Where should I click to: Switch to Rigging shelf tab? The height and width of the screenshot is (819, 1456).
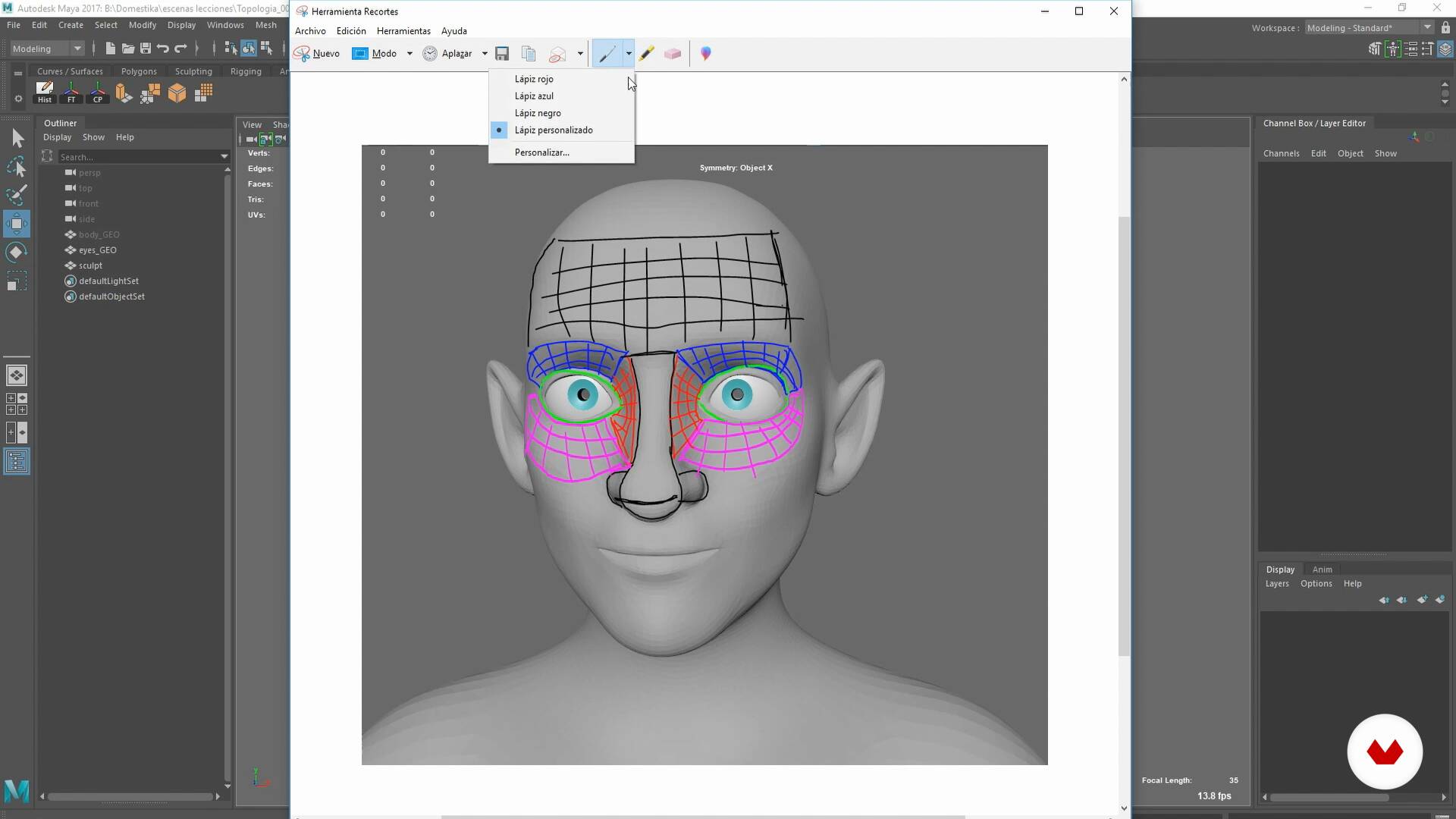pyautogui.click(x=246, y=71)
